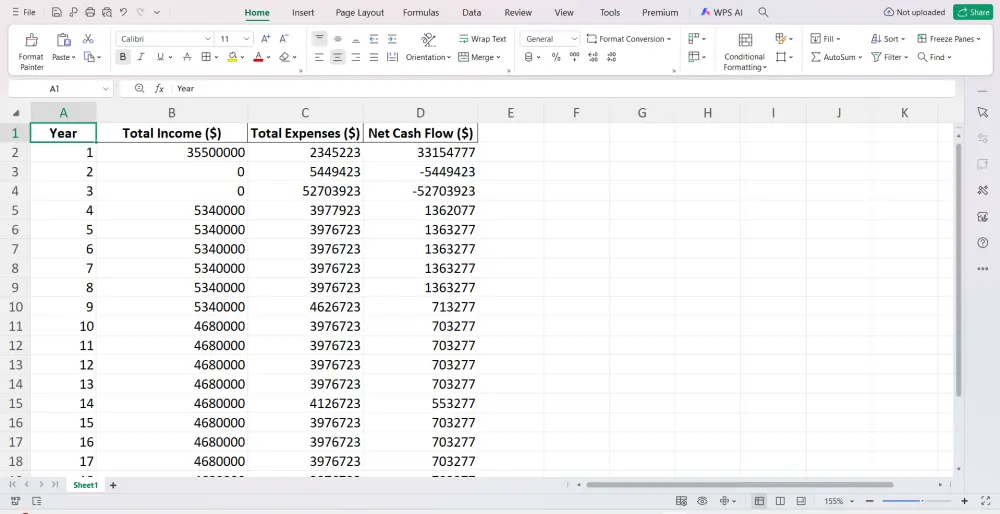Click the search magnifier in title bar
This screenshot has height=514, width=1000.
point(763,12)
